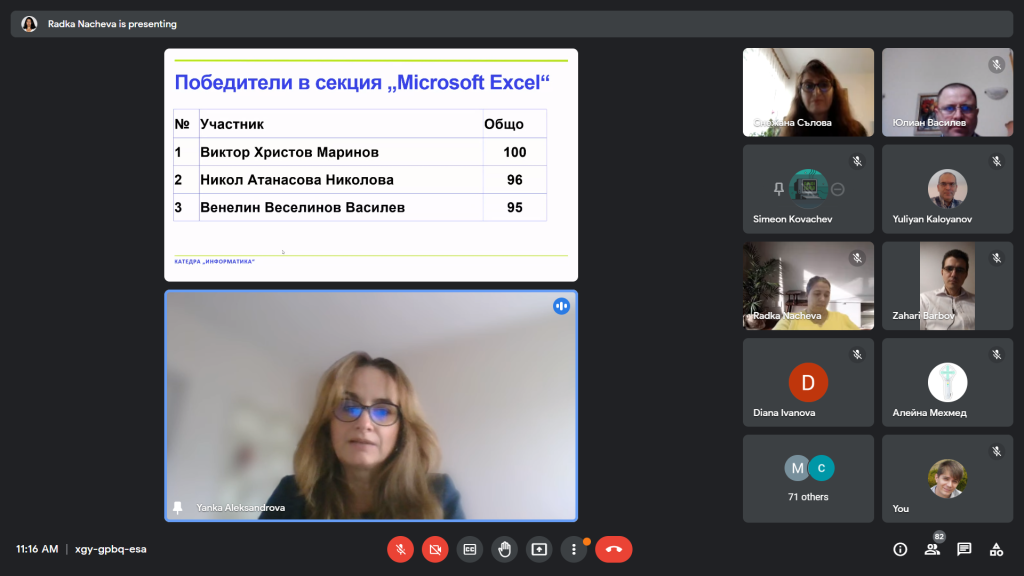Raise hand in the meeting

(504, 549)
